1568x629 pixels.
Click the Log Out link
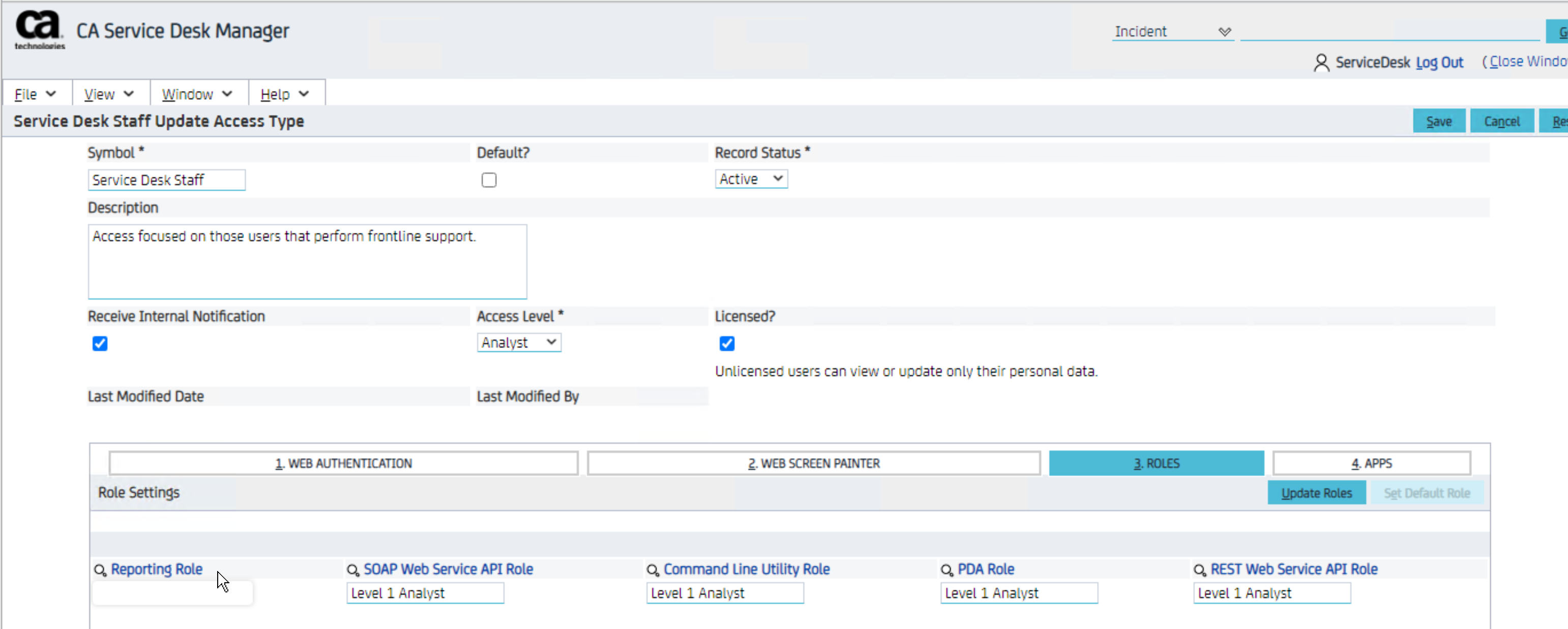(x=1439, y=63)
